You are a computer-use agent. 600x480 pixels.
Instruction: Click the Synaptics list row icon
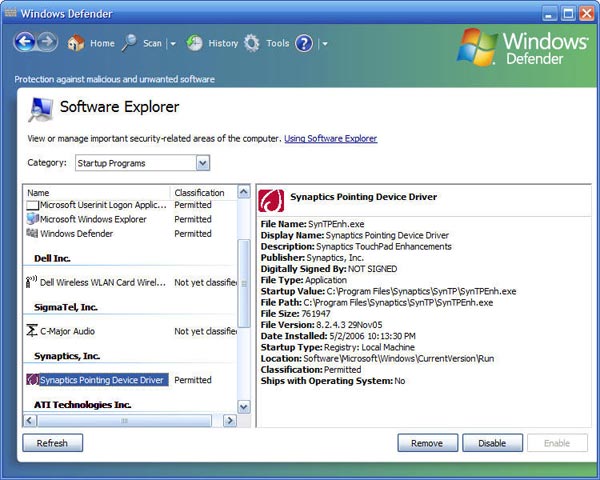tap(33, 379)
